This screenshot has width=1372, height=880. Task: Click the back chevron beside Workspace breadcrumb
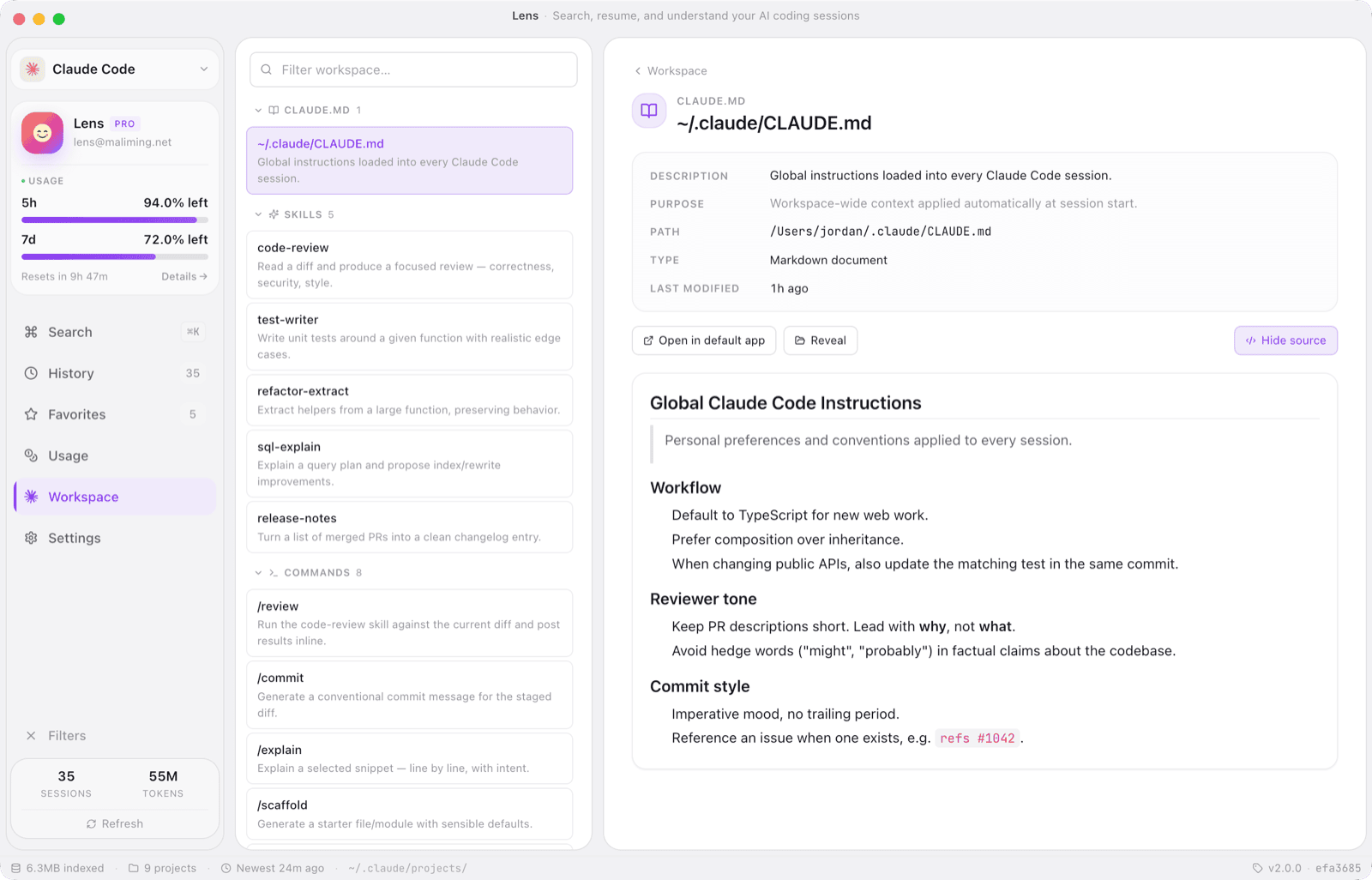coord(637,71)
